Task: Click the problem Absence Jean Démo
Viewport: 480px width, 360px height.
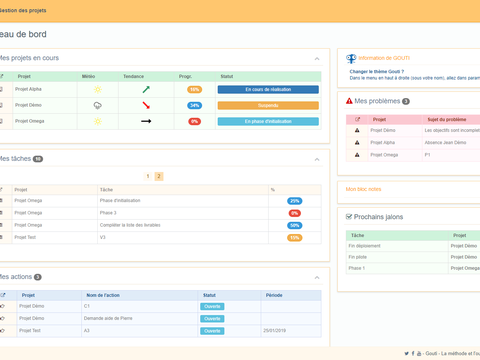Action: 445,142
